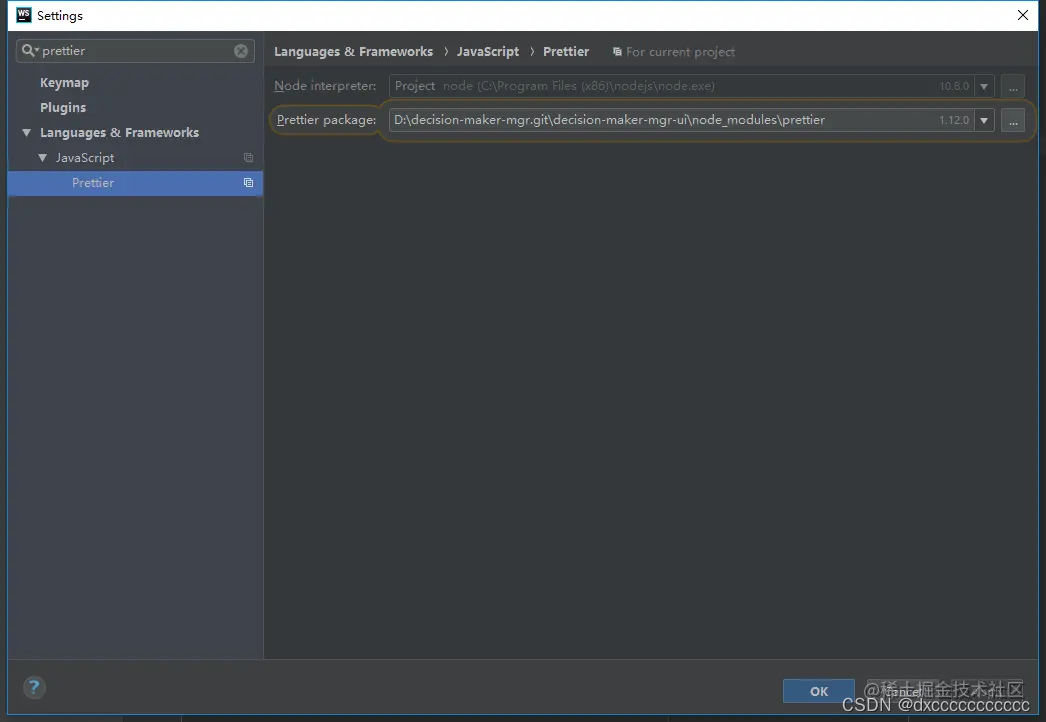
Task: Select the Keymap settings category
Action: 64,83
